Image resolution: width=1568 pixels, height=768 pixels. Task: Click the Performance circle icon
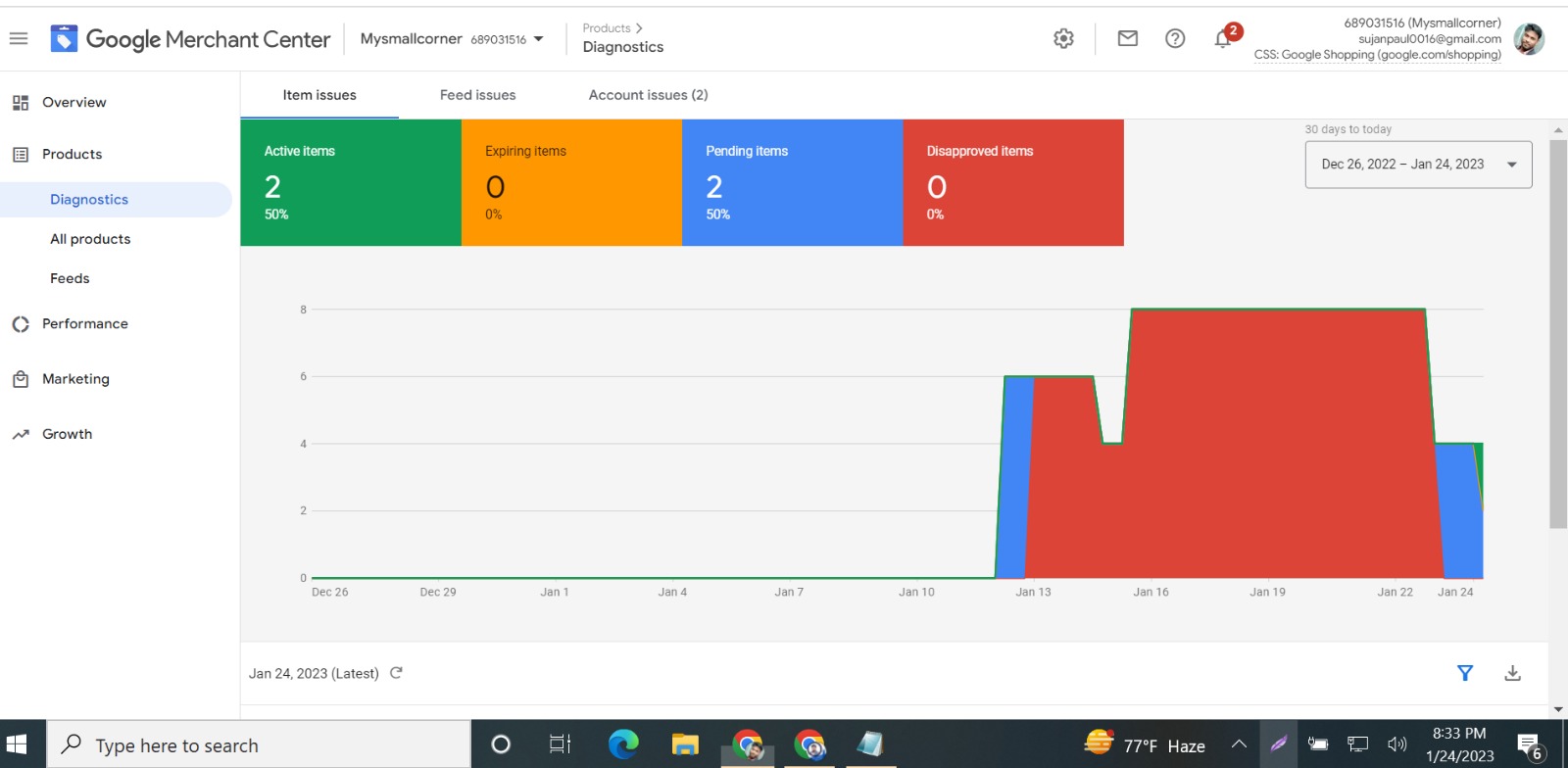pyautogui.click(x=21, y=324)
